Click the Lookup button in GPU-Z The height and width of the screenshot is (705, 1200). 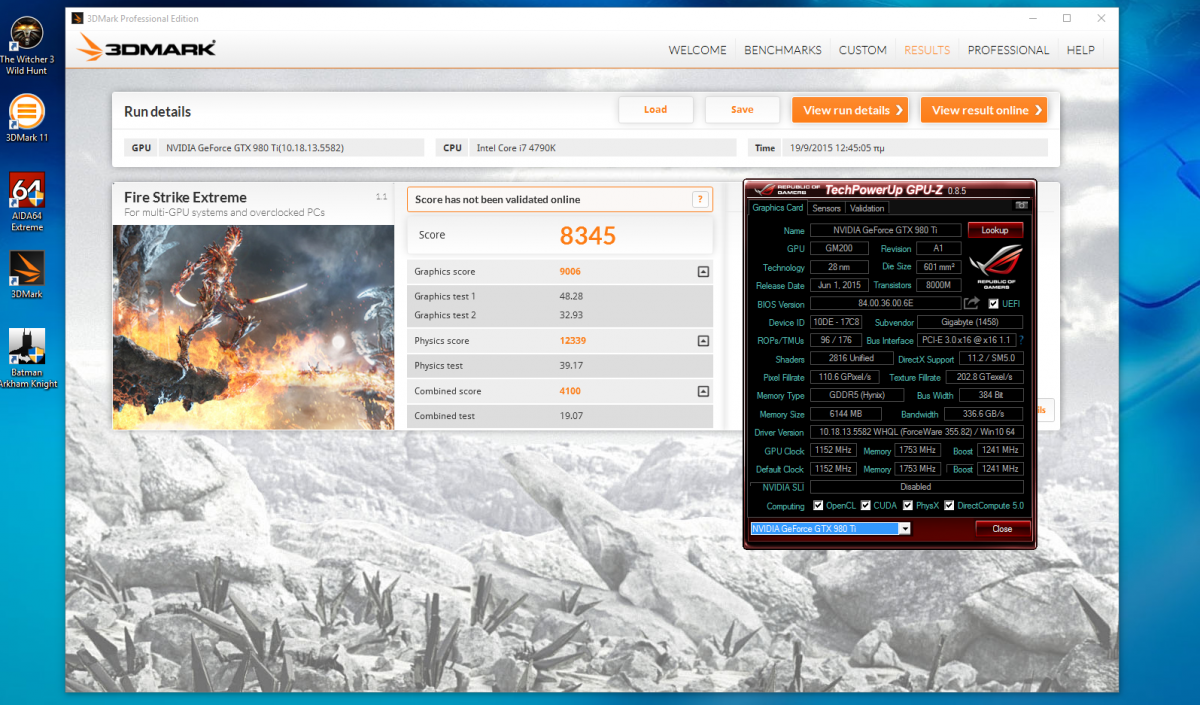pos(995,230)
